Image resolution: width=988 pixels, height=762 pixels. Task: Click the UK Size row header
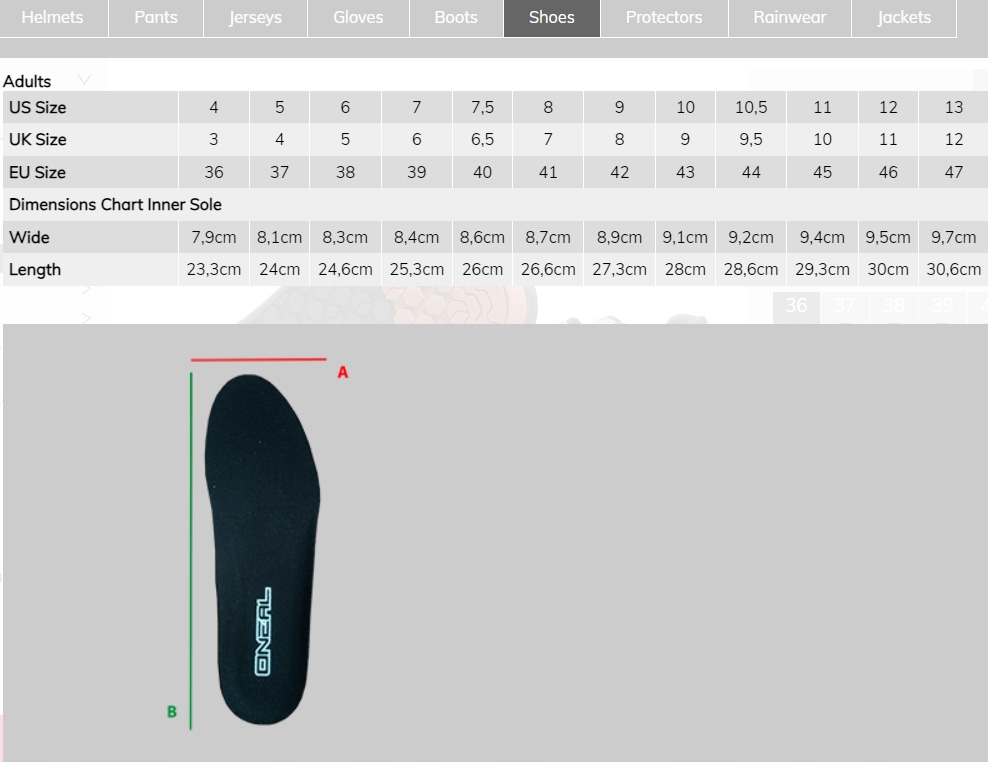[91, 139]
